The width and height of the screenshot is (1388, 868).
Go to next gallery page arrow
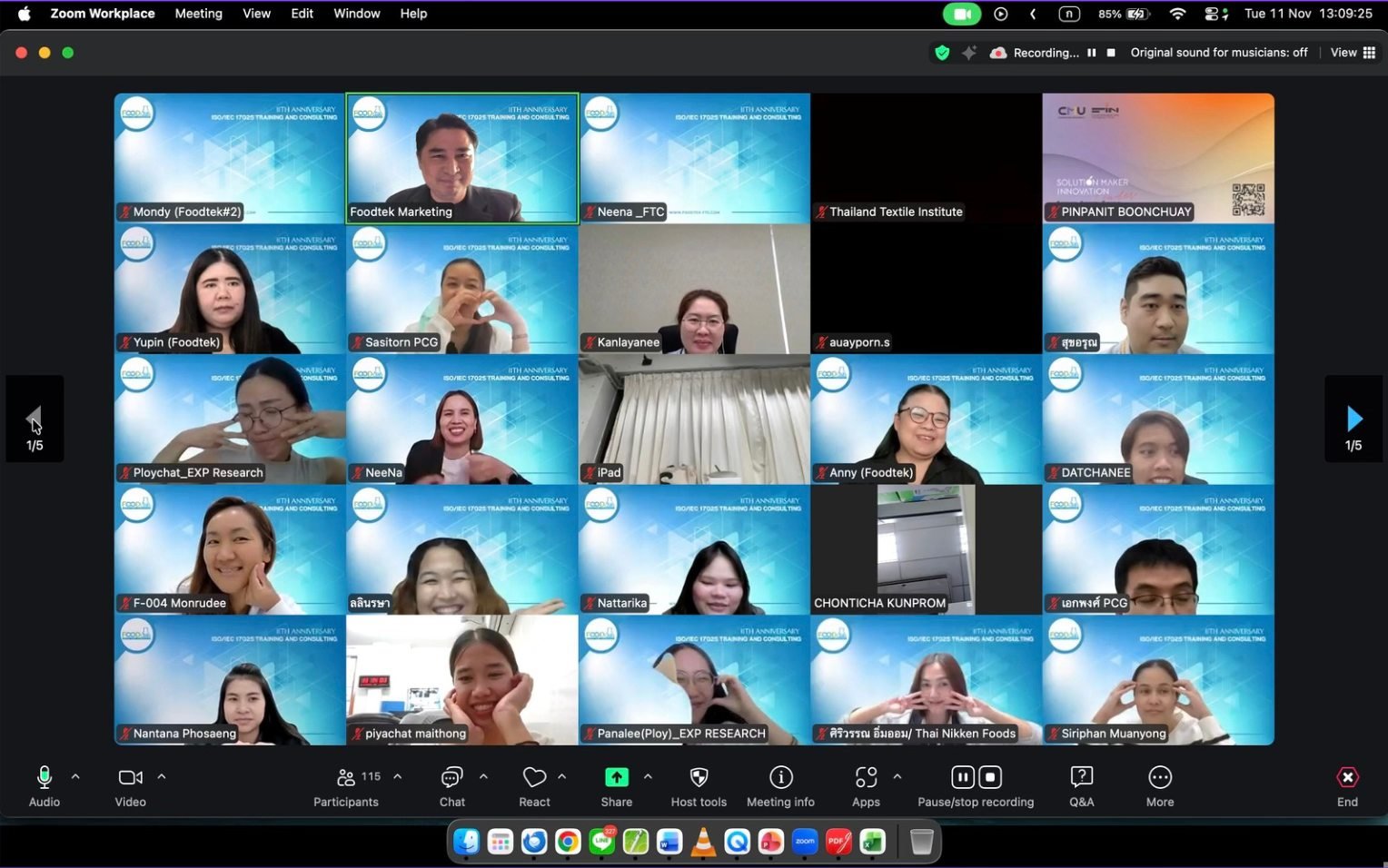1353,419
